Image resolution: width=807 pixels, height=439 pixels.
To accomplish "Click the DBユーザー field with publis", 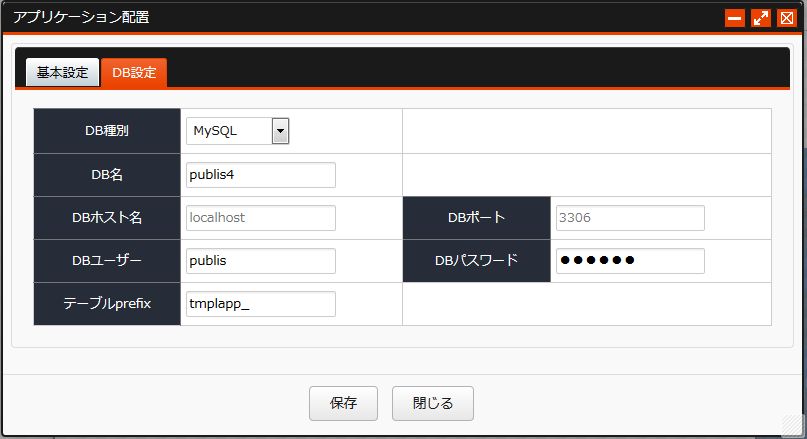I will coord(261,260).
